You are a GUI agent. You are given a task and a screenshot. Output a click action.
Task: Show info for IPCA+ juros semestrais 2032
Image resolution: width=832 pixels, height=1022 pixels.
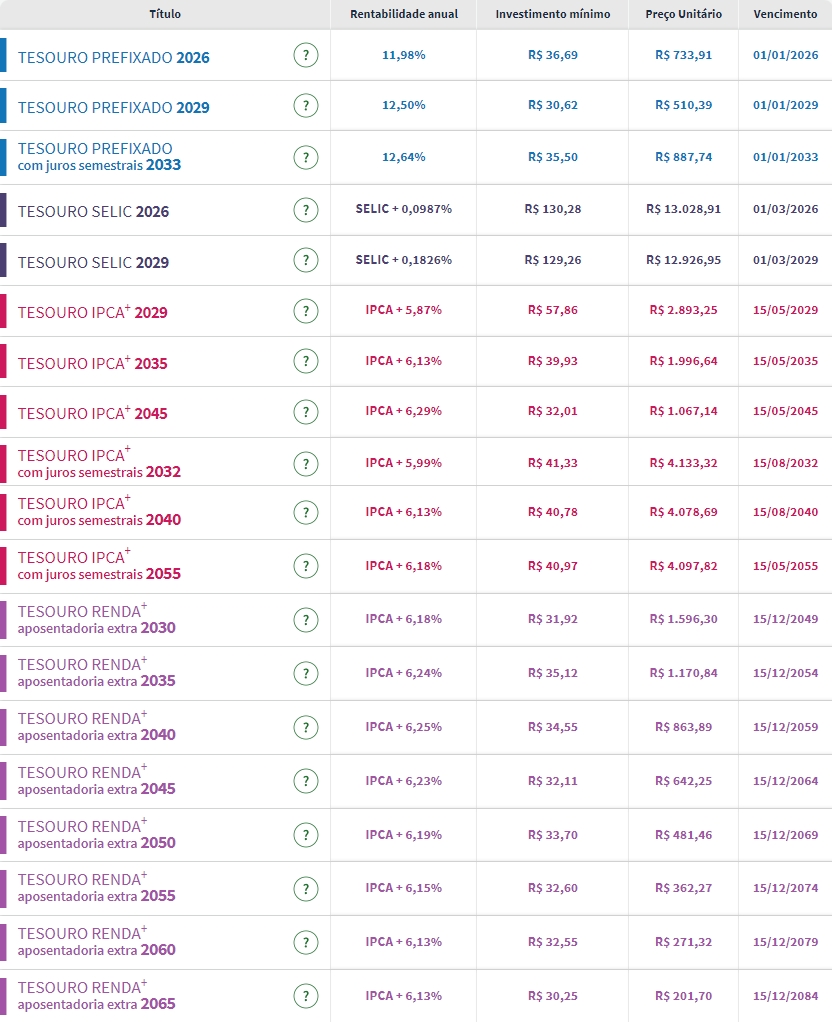click(306, 463)
